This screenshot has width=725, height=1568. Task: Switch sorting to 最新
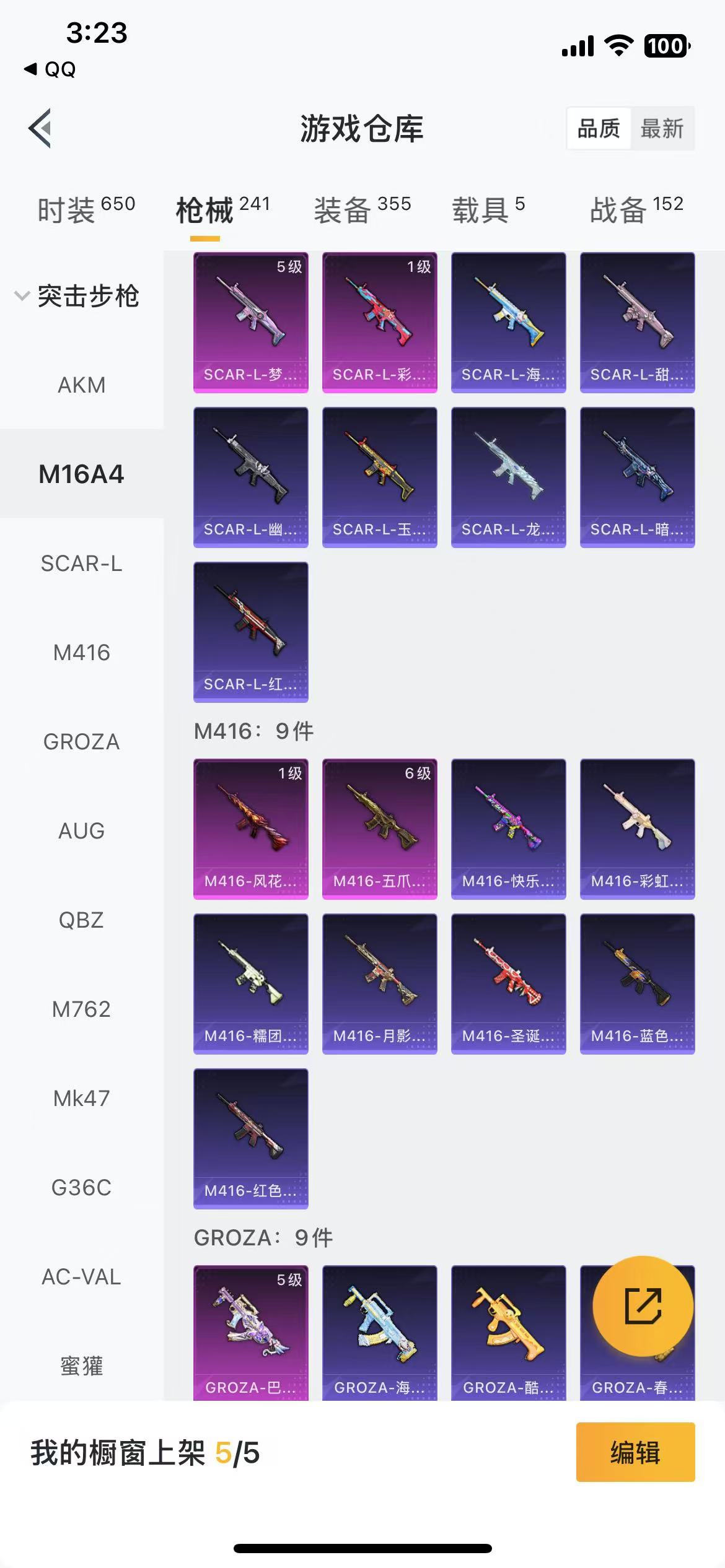coord(662,129)
